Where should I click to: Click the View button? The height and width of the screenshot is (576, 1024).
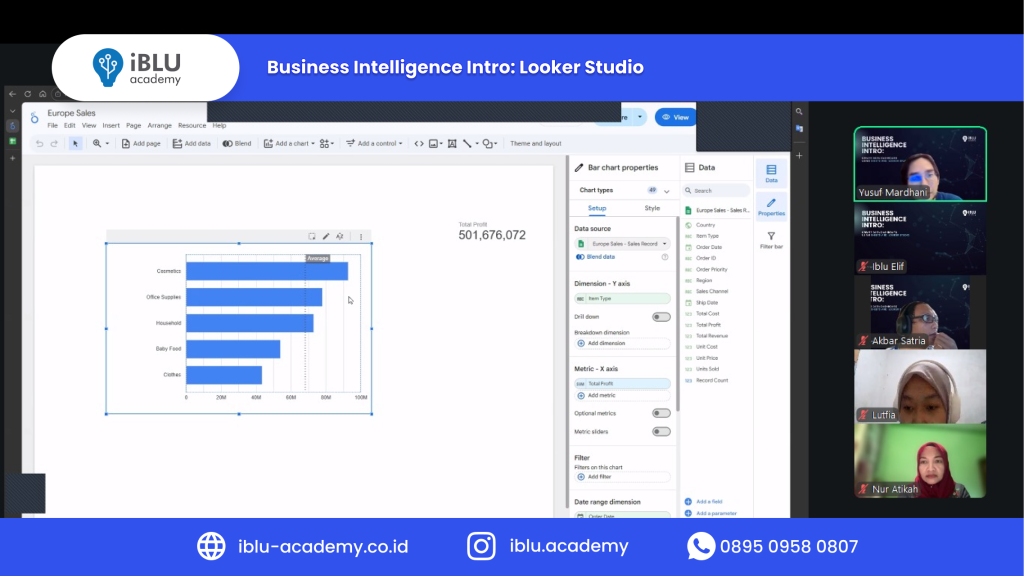coord(675,117)
